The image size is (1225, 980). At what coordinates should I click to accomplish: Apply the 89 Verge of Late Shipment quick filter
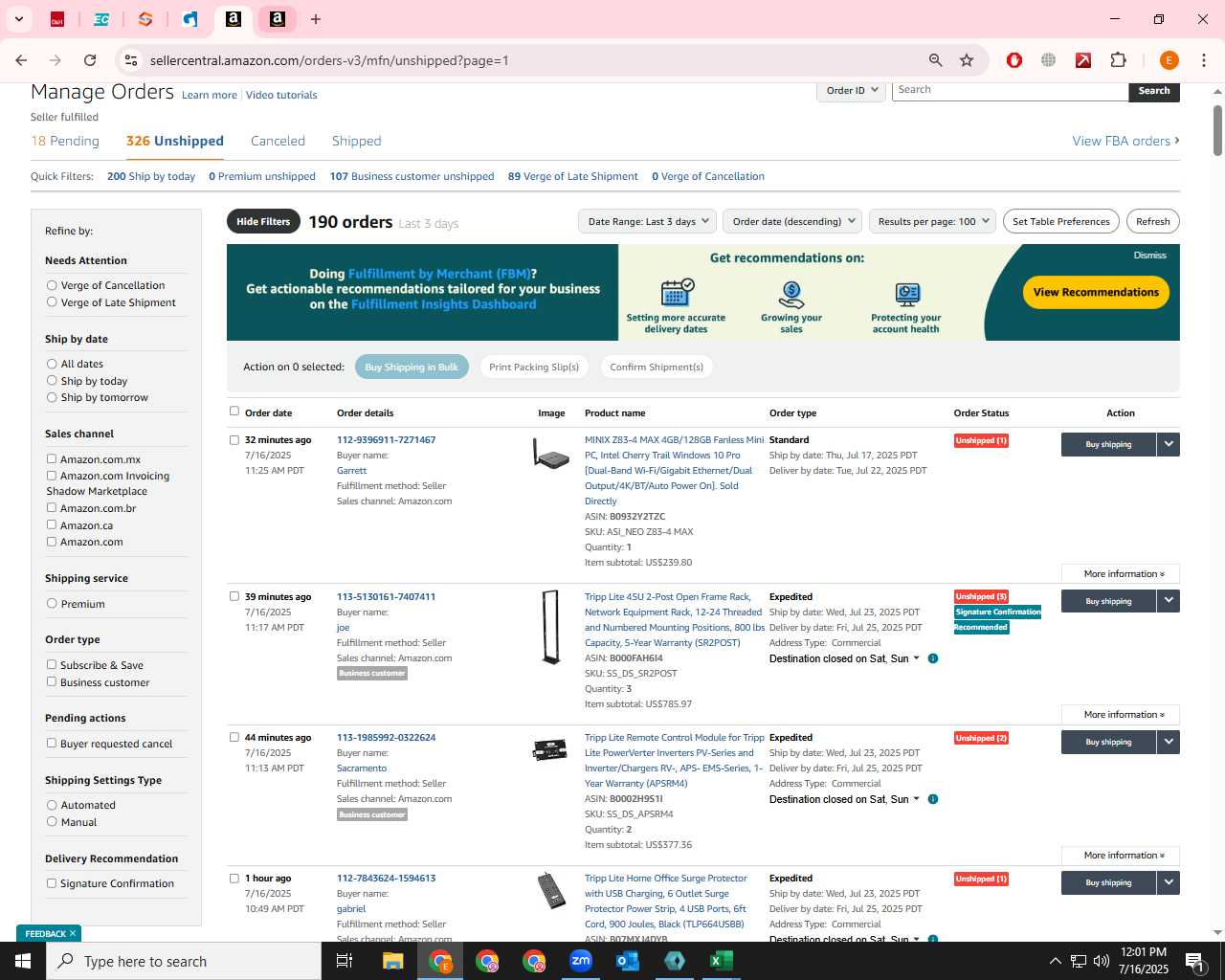coord(573,176)
